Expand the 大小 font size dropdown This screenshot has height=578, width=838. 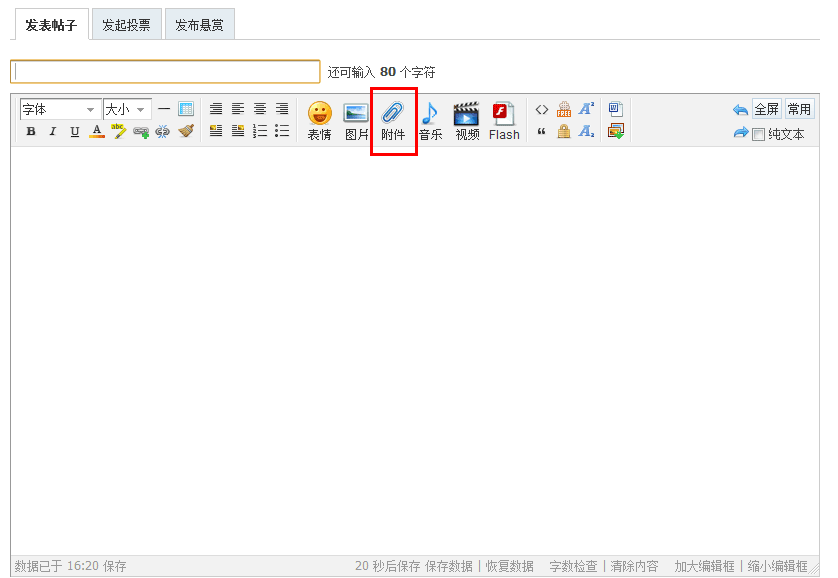127,109
